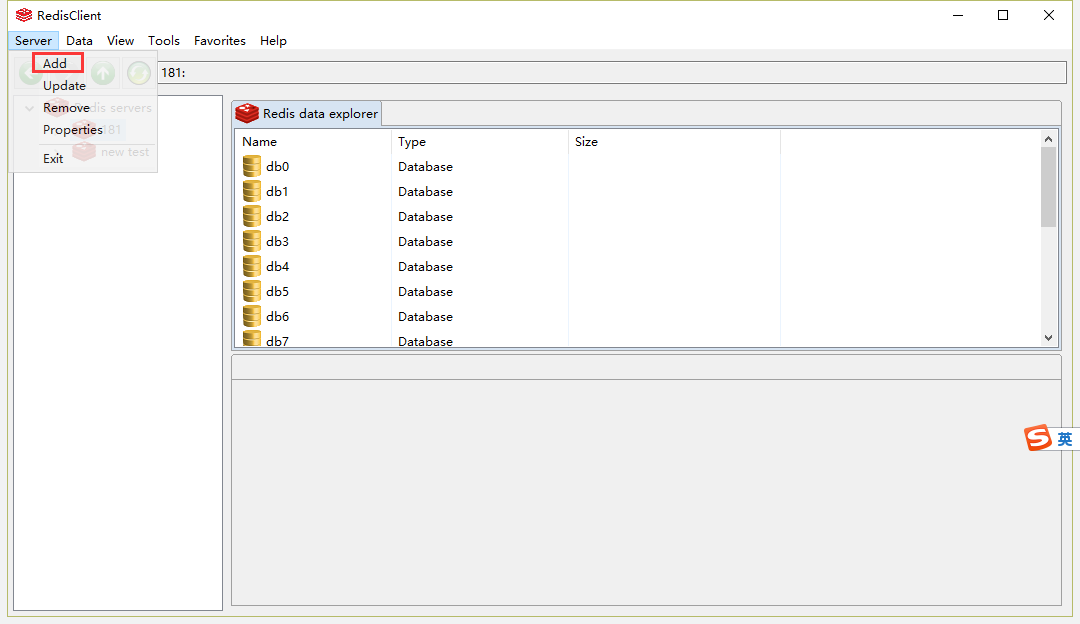The height and width of the screenshot is (624, 1080).
Task: Click the Database type cell of db3
Action: (425, 242)
